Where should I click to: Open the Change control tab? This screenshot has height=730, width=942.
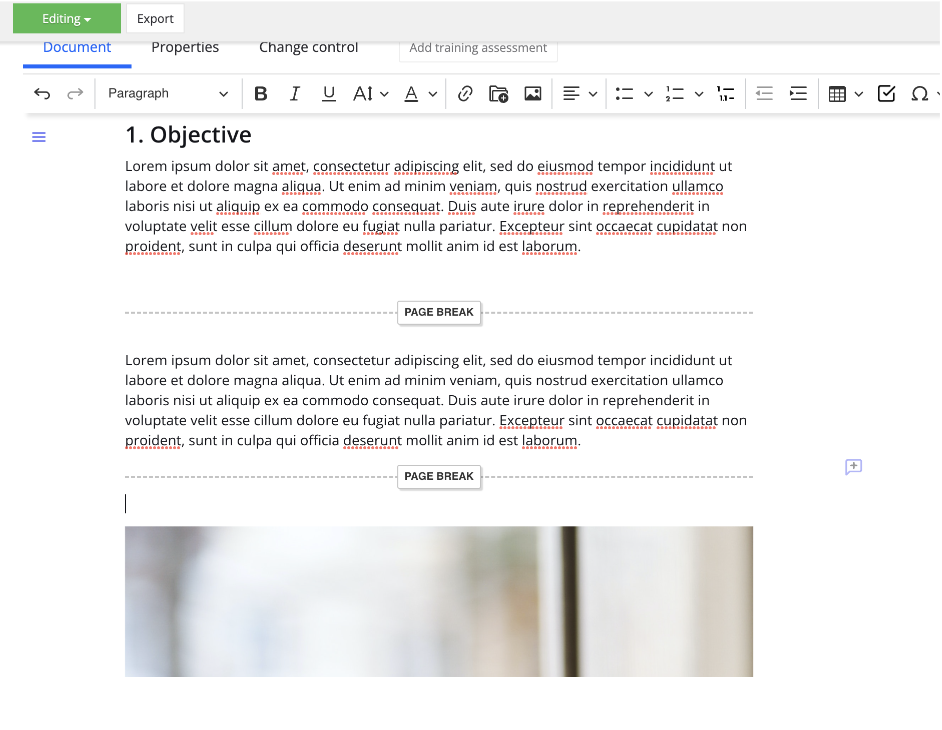coord(308,47)
